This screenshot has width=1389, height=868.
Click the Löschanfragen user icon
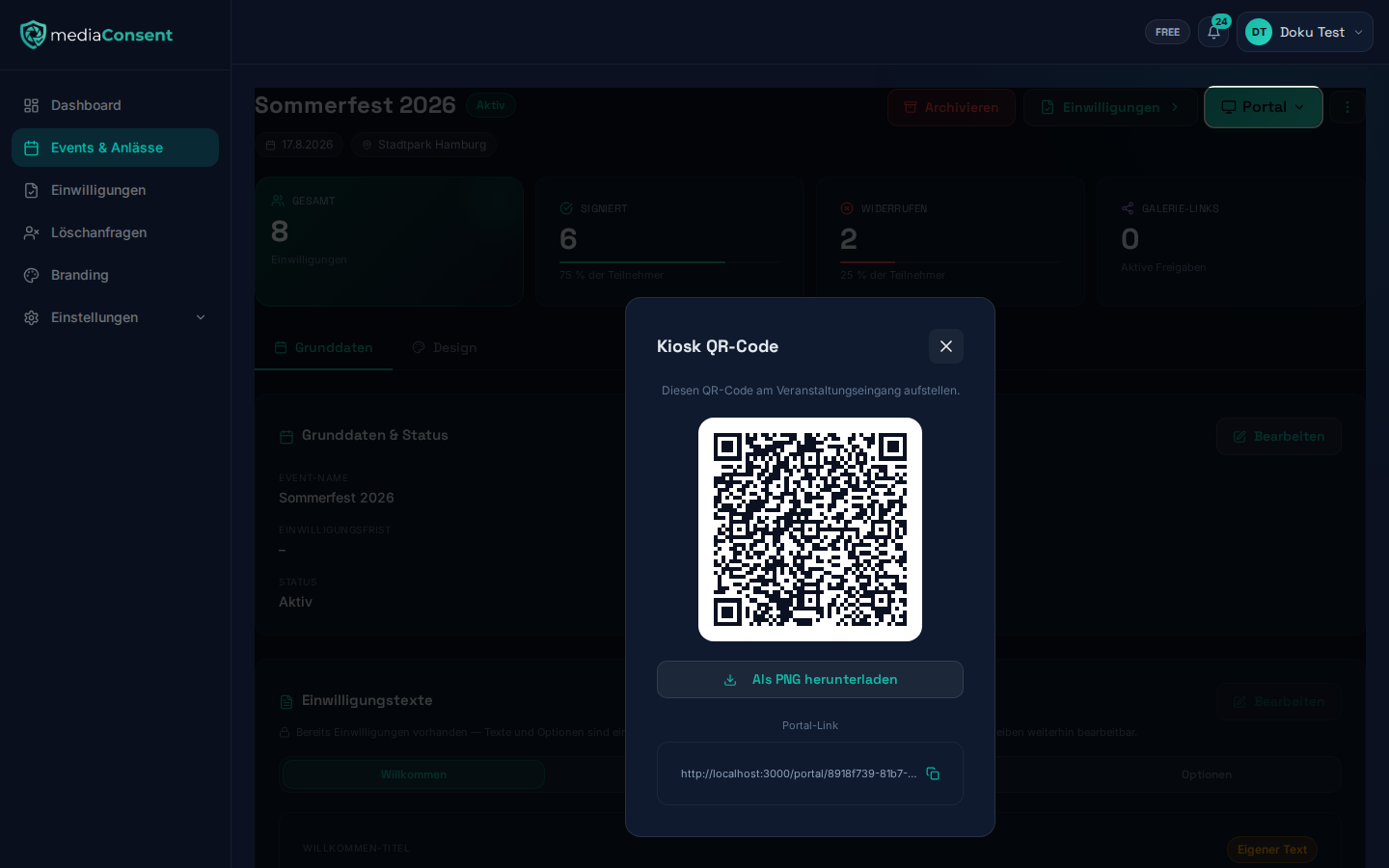32,232
